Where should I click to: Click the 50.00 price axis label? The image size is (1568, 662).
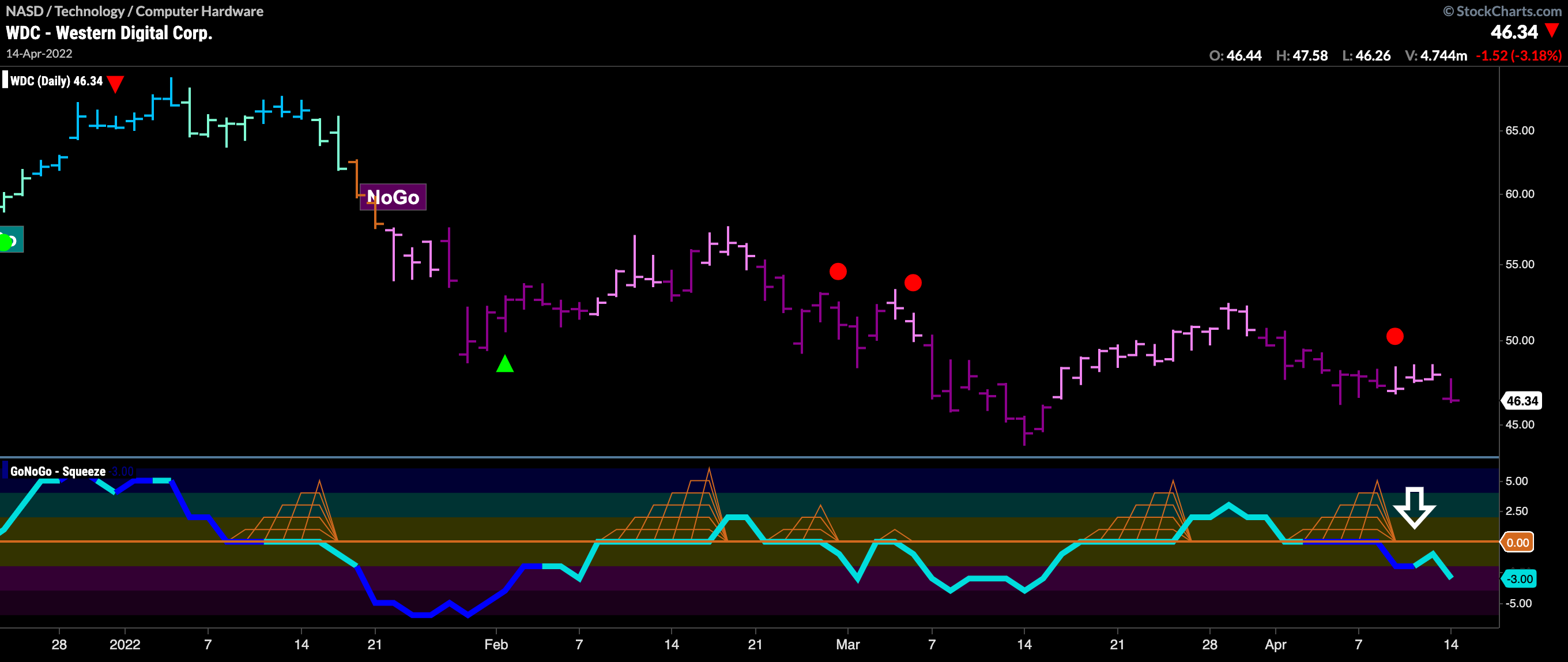coord(1520,340)
